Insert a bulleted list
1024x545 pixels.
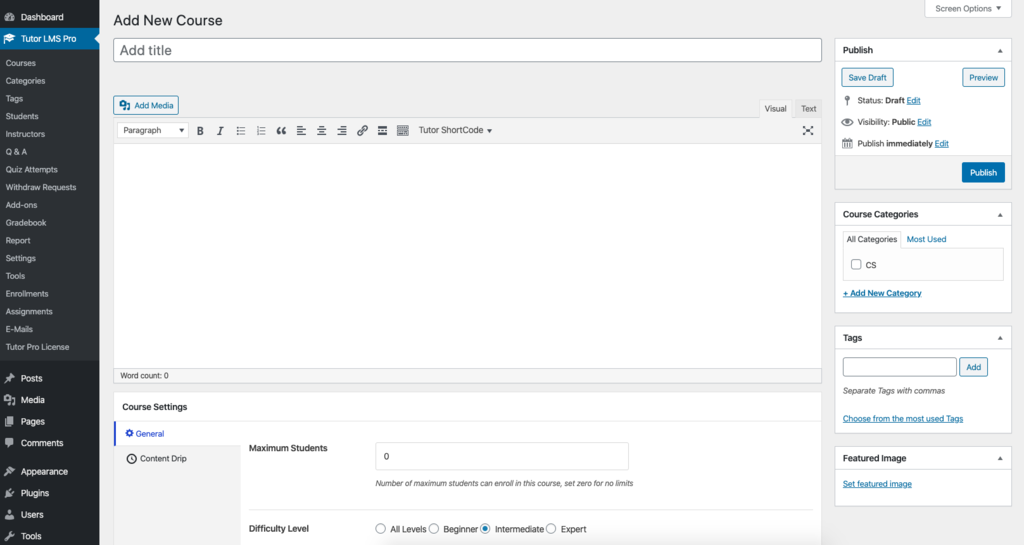pos(241,131)
